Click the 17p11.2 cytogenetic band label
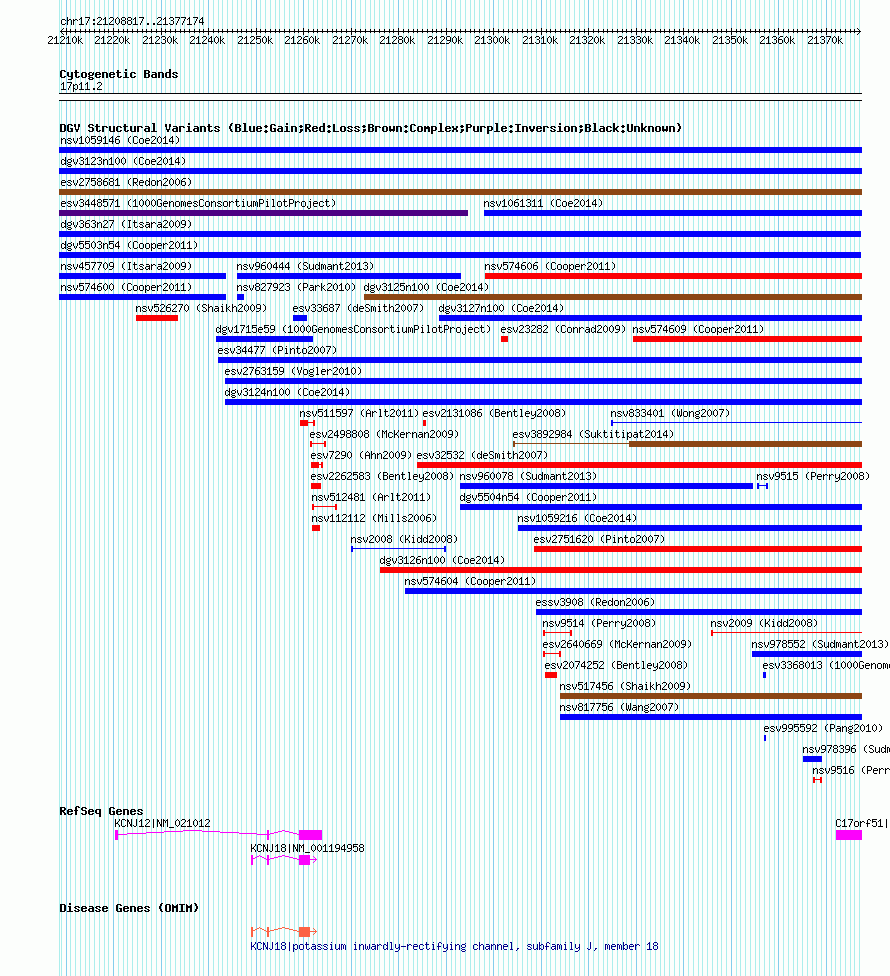The height and width of the screenshot is (976, 890). (81, 86)
